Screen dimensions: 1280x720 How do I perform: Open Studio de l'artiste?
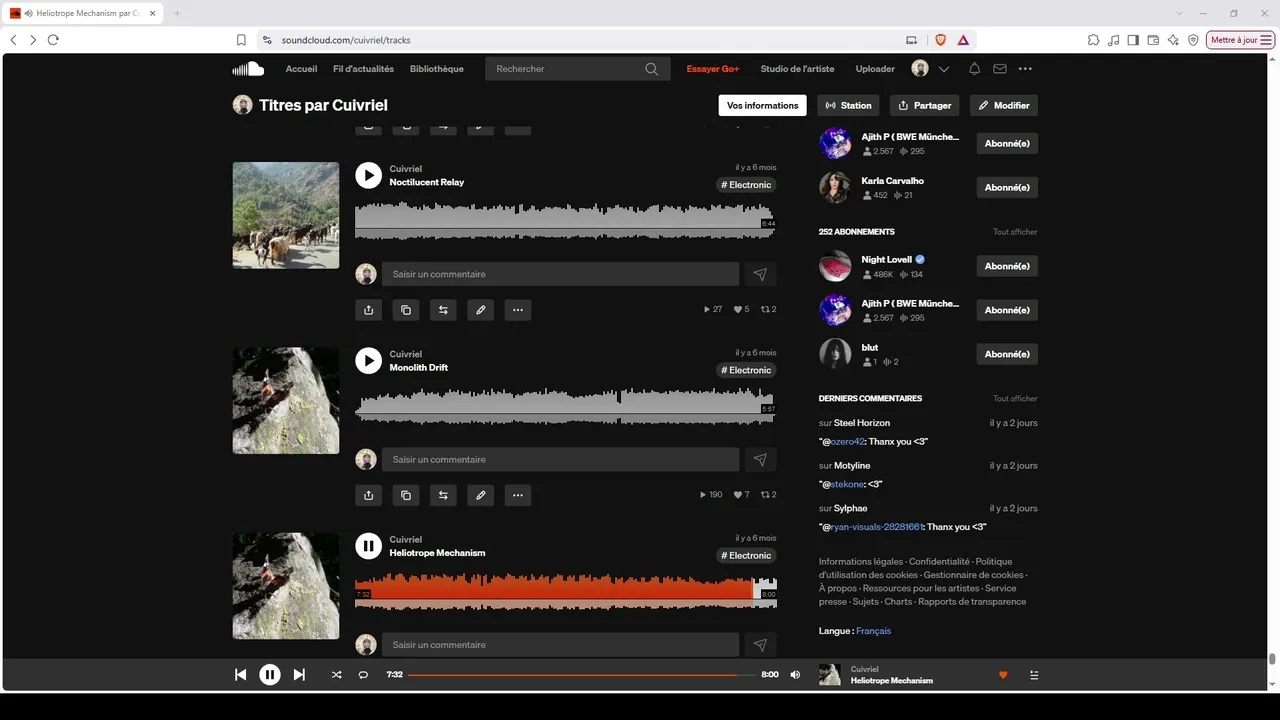[797, 69]
